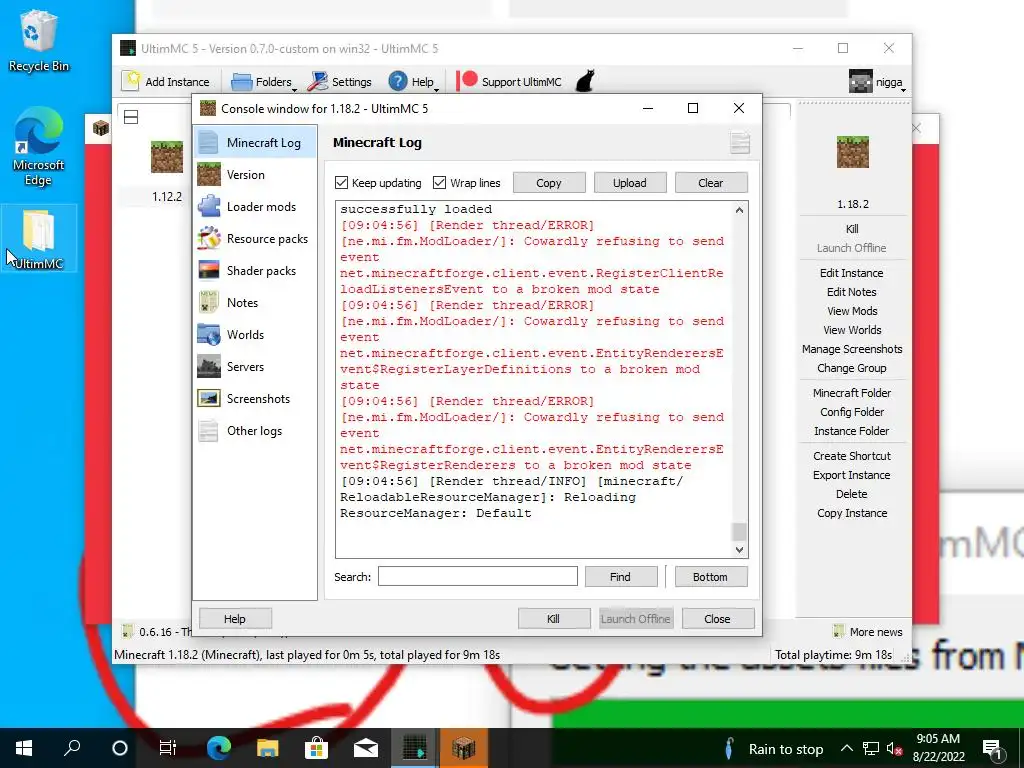
Task: Go to the Shader packs page
Action: [255, 270]
